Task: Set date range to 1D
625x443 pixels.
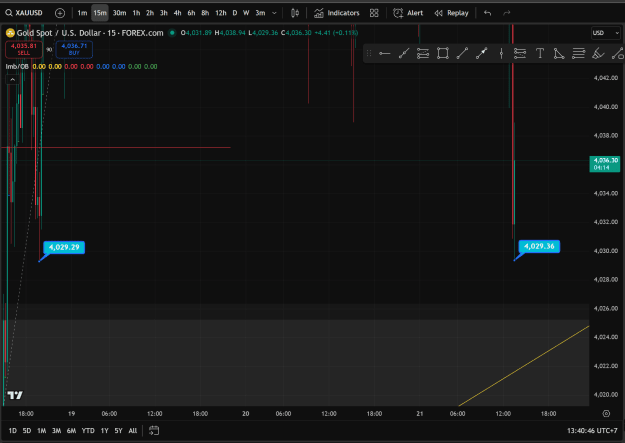Action: tap(13, 431)
